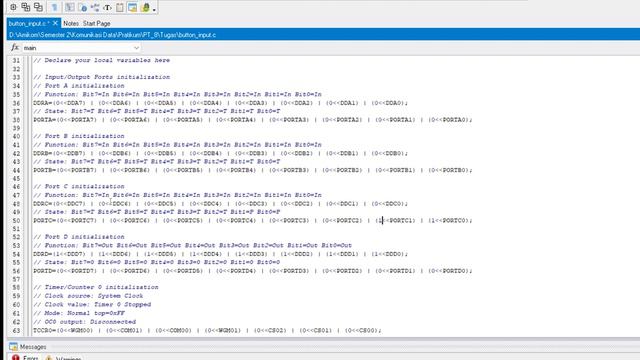
Task: Click comment '// Input/Output Ports initialization'
Action: point(102,77)
